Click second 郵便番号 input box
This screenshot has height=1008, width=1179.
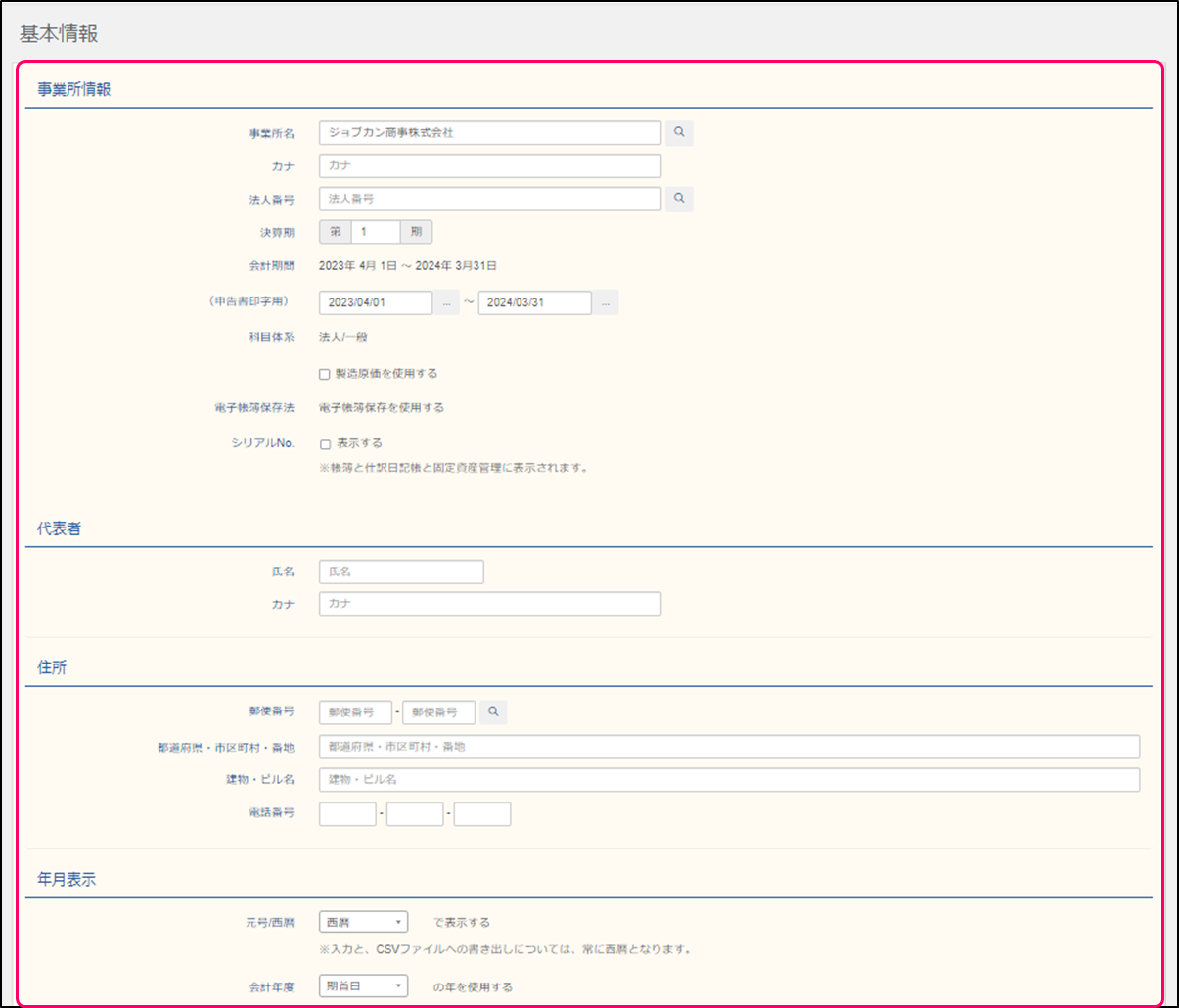point(438,711)
